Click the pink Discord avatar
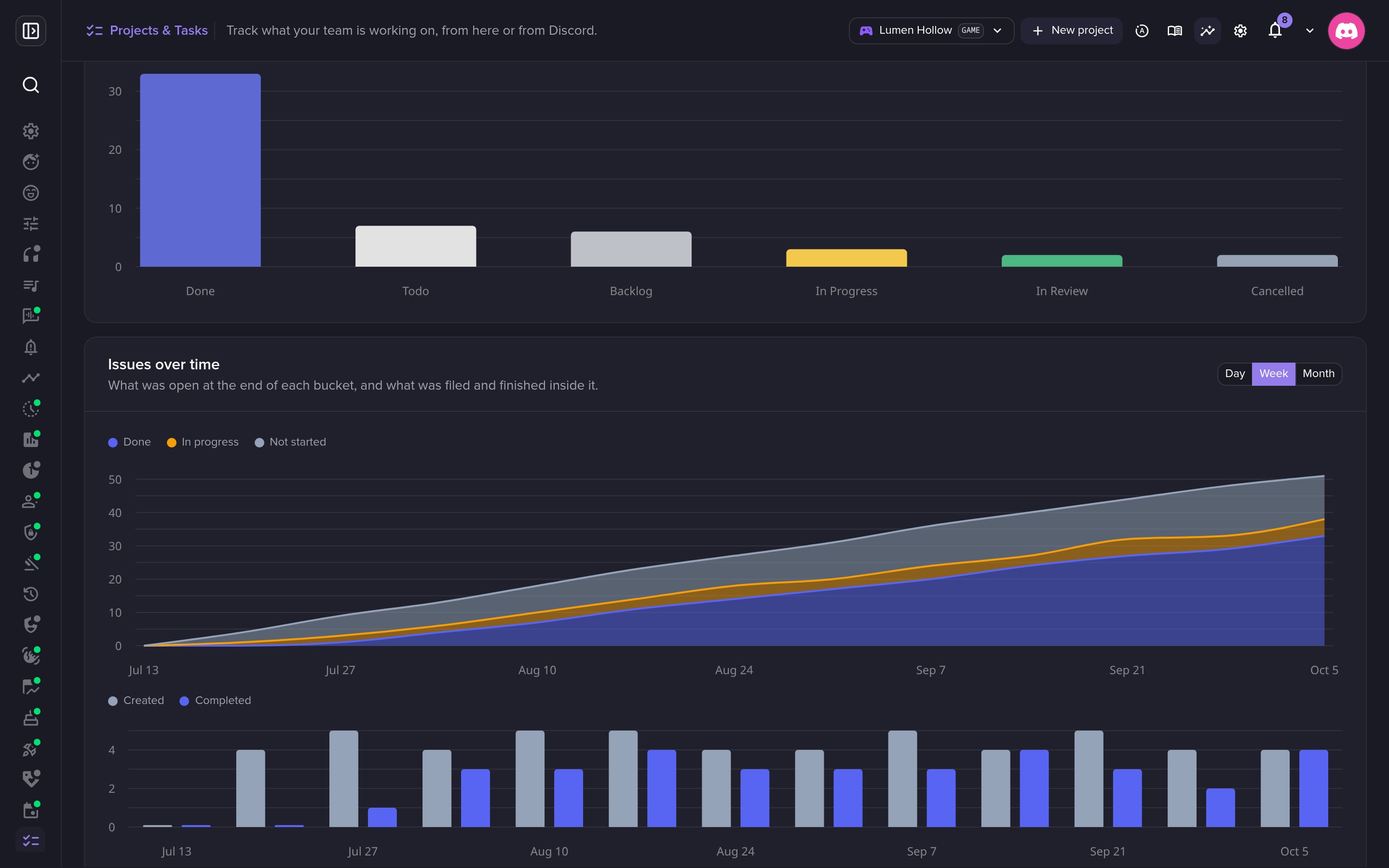Viewport: 1389px width, 868px height. click(1346, 30)
